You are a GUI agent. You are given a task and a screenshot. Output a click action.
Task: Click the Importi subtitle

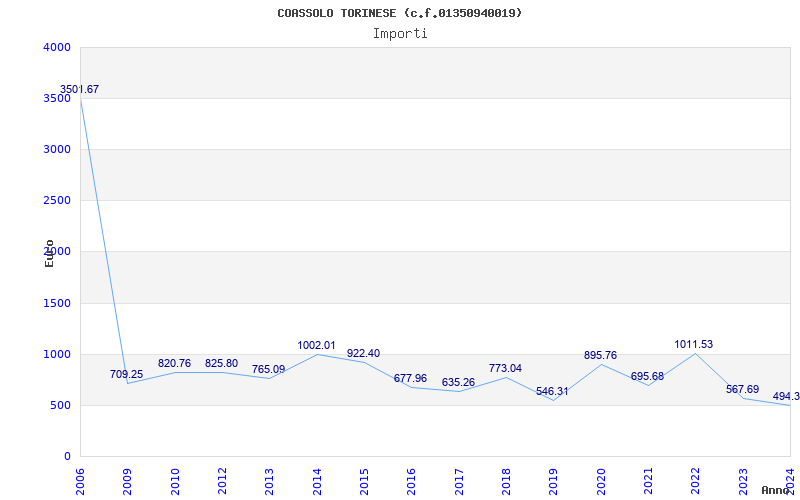pyautogui.click(x=400, y=34)
